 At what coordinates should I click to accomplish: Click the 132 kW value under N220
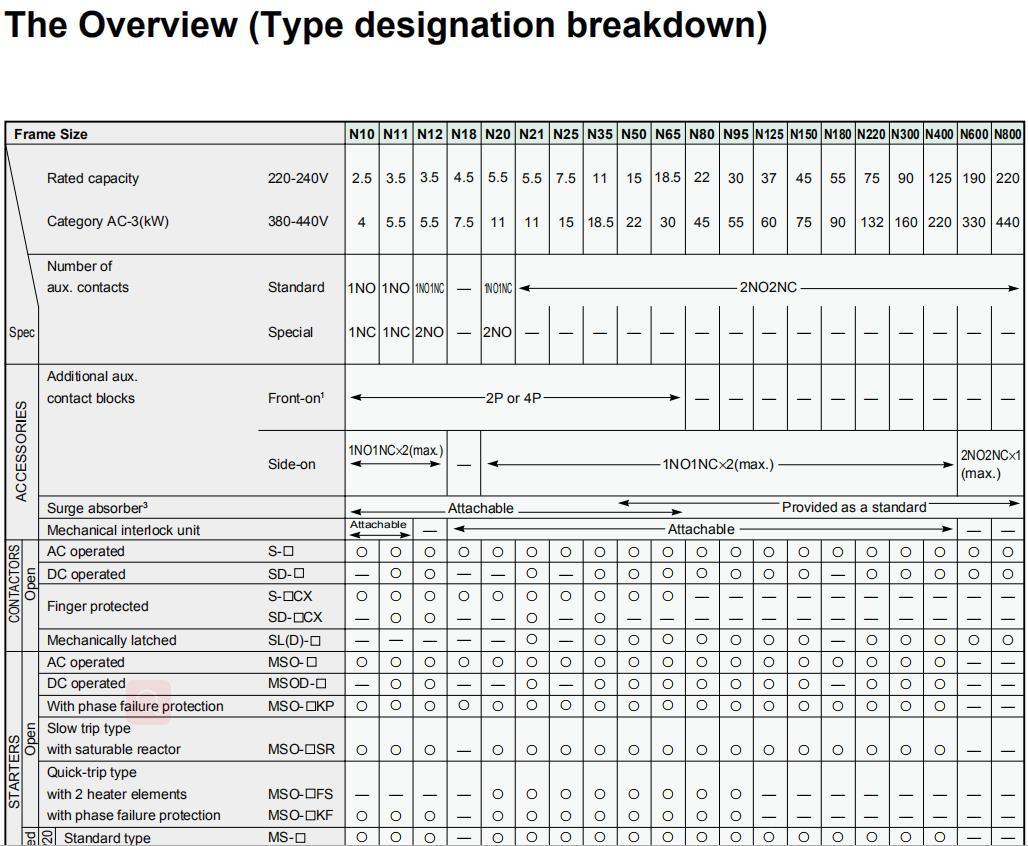point(872,222)
